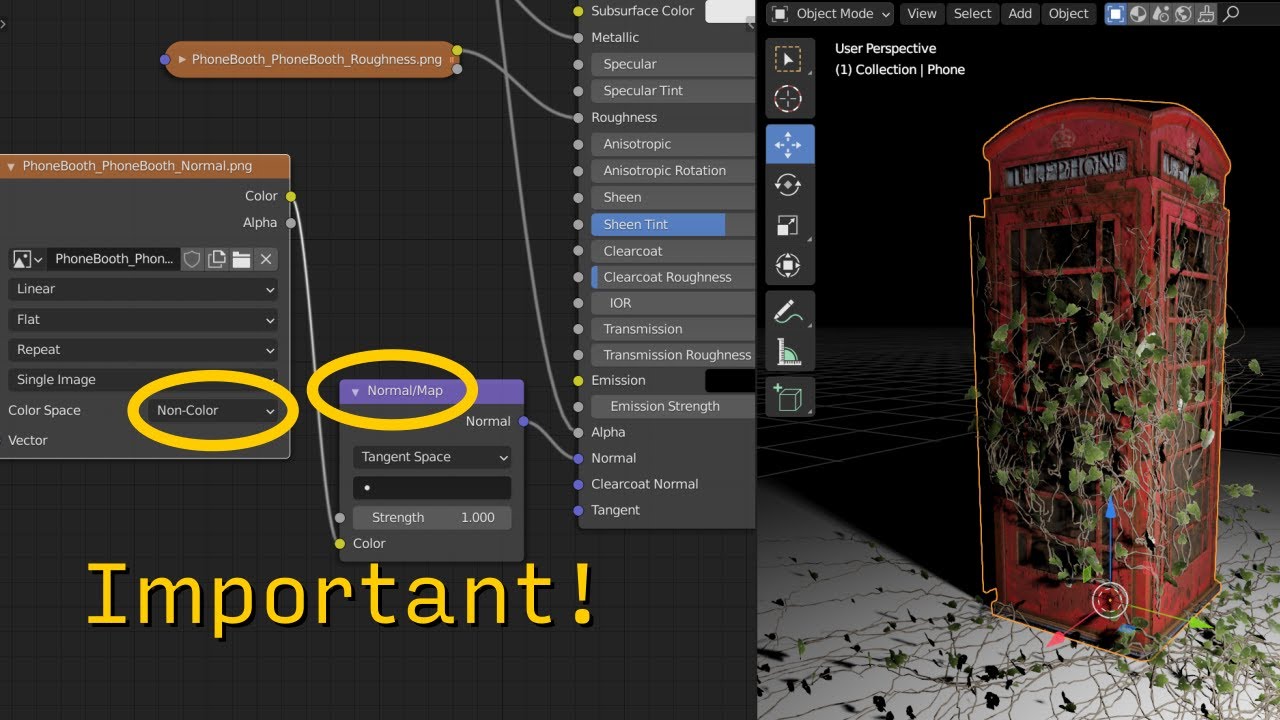Open the Tangent Space dropdown
1280x720 pixels.
point(432,457)
